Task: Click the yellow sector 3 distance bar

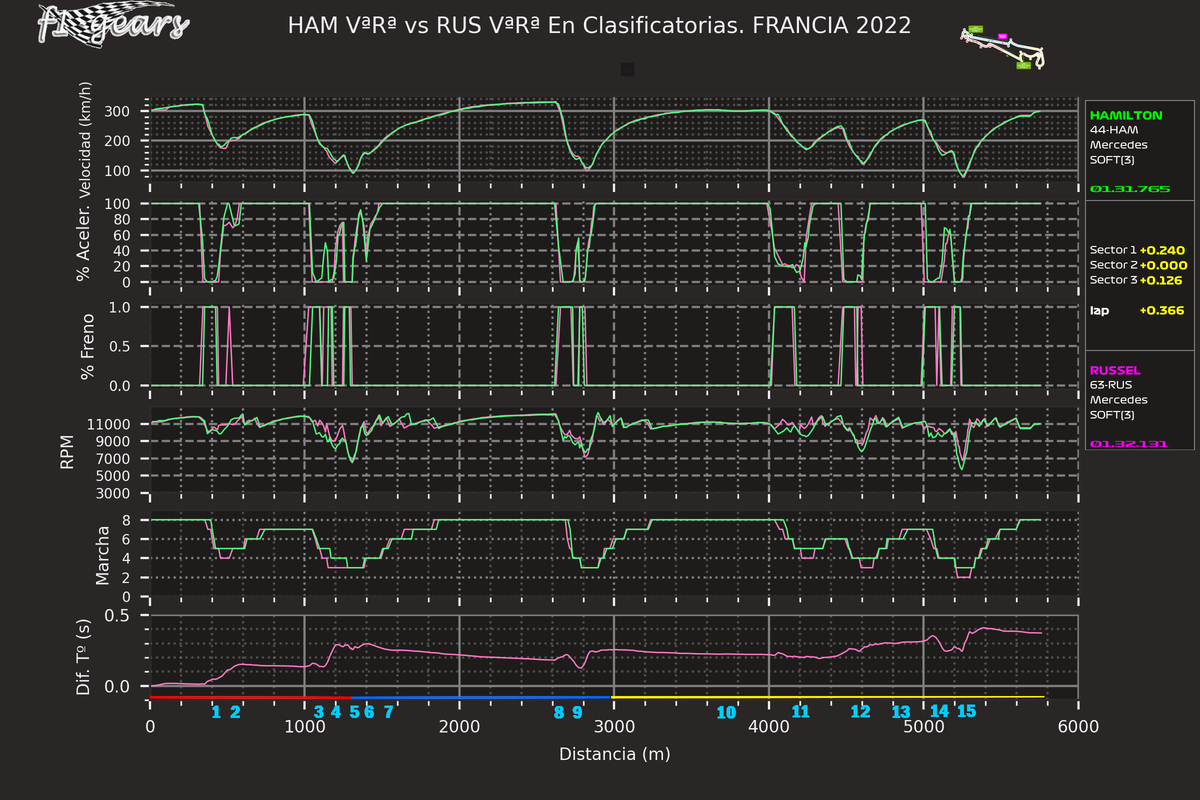Action: point(828,697)
